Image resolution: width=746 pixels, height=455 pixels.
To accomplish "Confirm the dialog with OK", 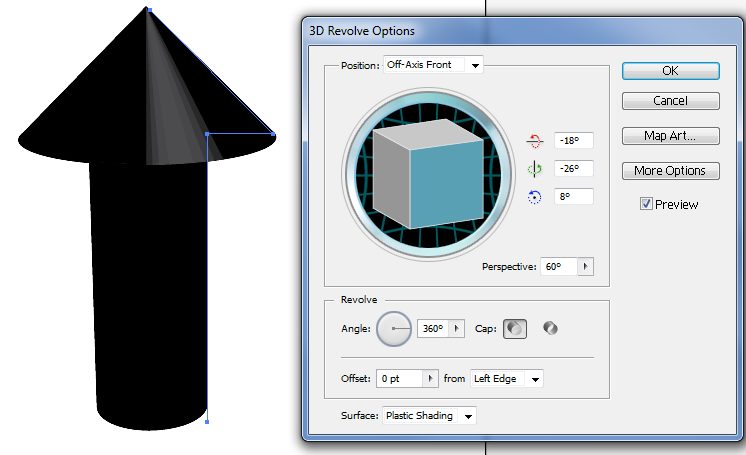I will tap(671, 71).
